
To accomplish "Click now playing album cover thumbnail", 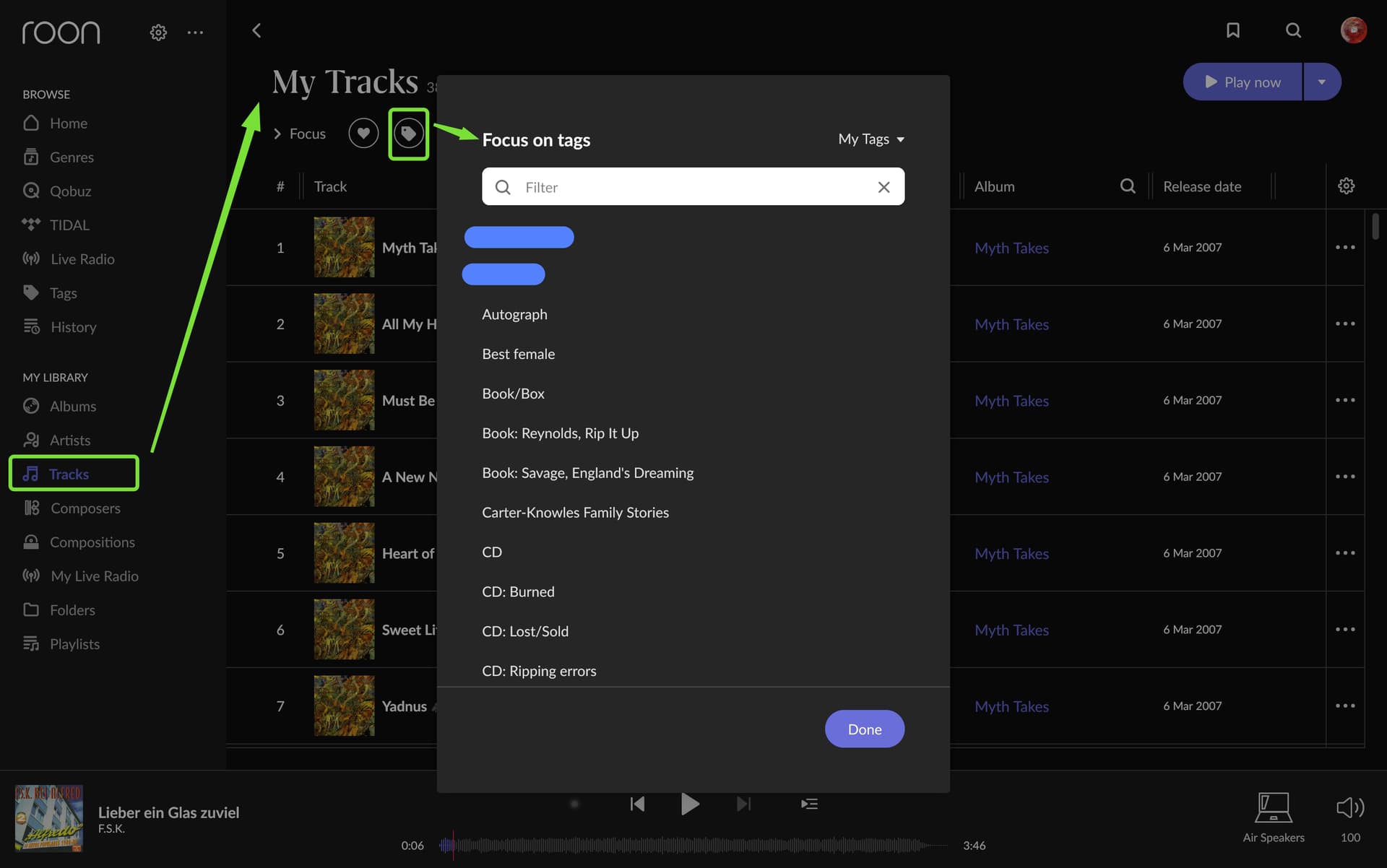I will click(x=48, y=818).
